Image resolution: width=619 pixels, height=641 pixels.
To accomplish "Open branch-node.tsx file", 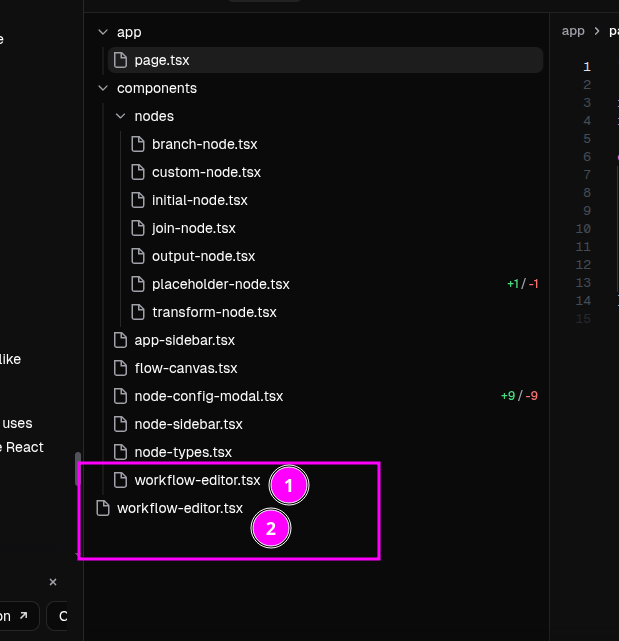I will coord(204,144).
